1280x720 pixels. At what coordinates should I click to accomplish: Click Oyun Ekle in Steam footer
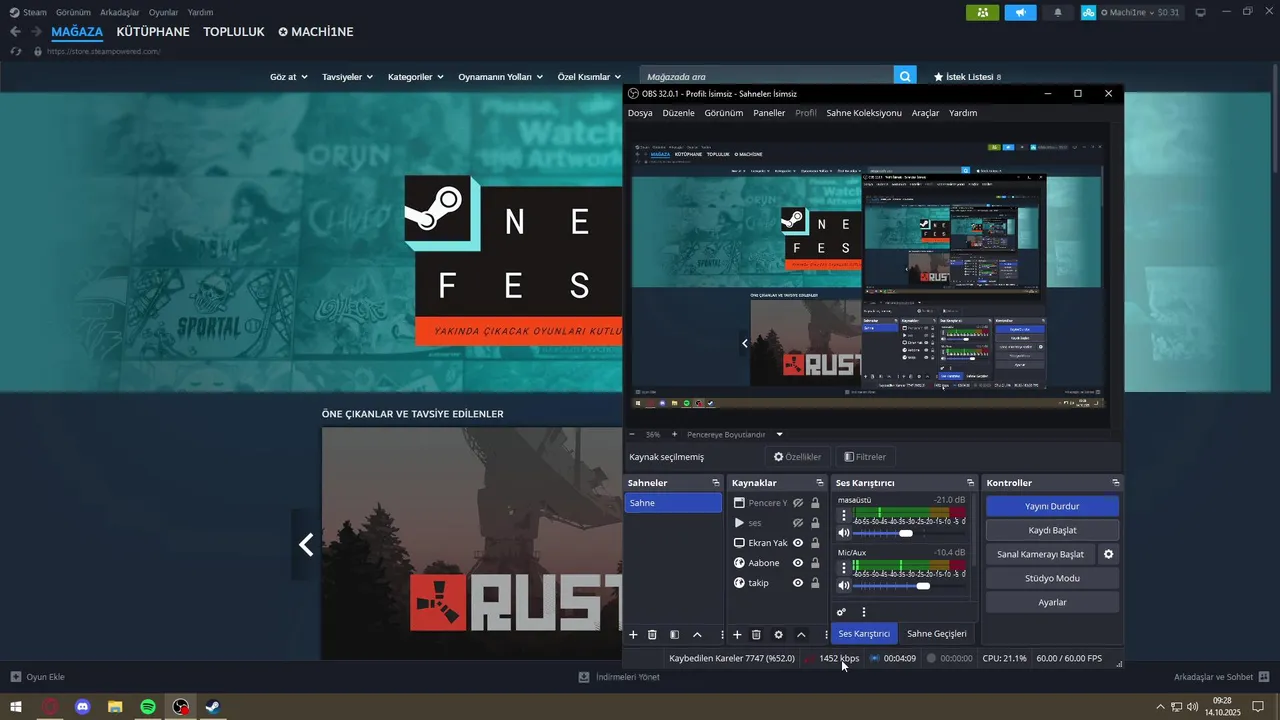point(38,677)
